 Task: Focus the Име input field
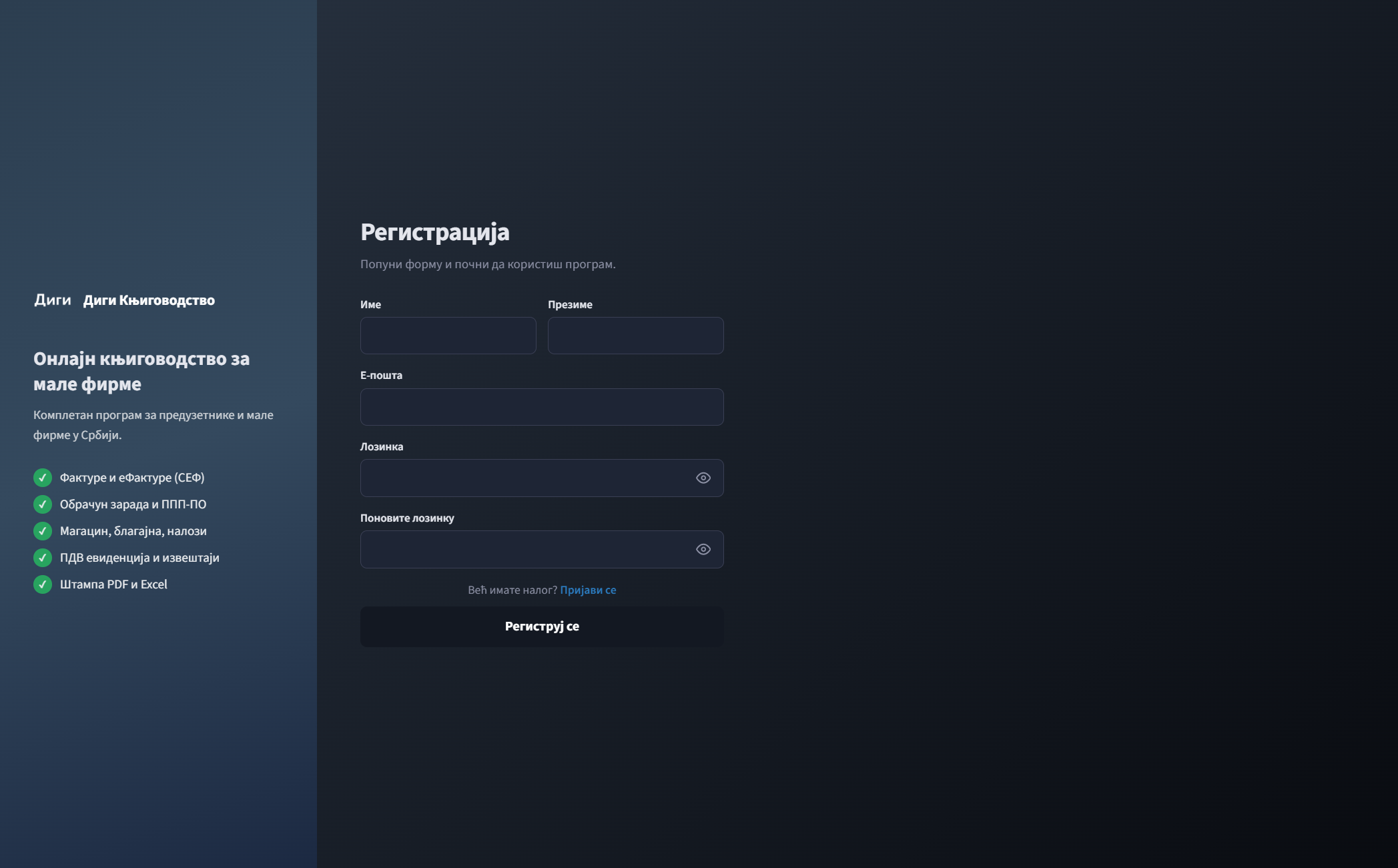coord(448,336)
